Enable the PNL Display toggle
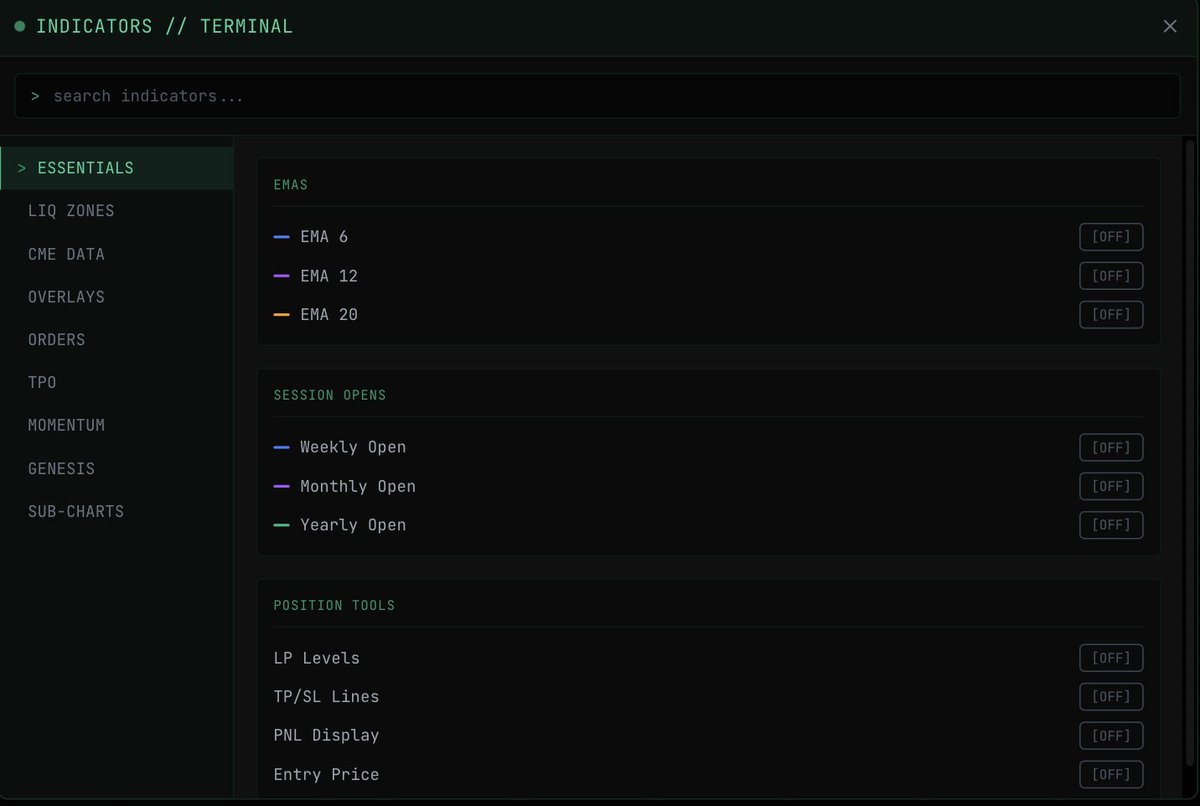The image size is (1200, 806). tap(1111, 735)
